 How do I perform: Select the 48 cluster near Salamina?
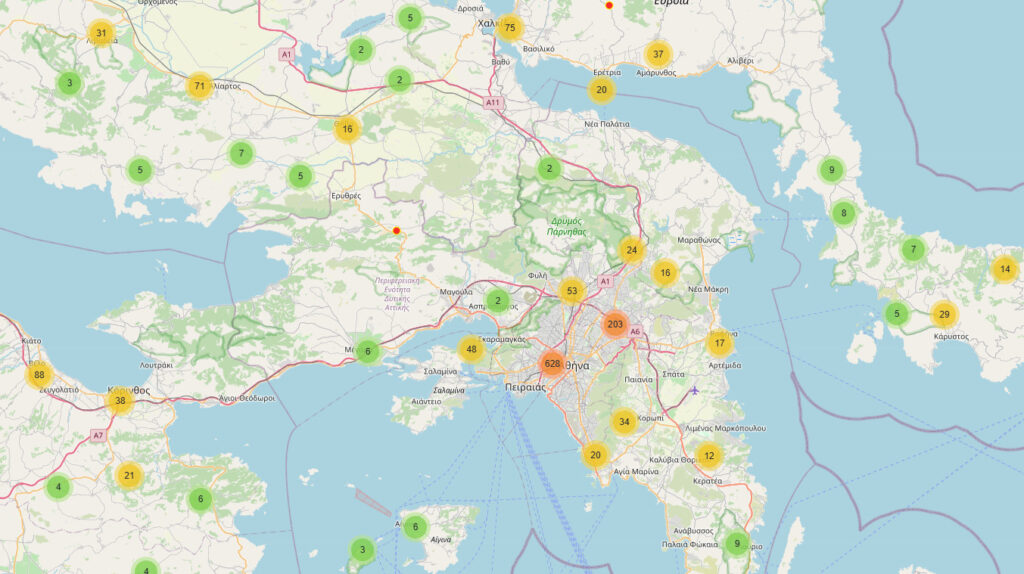tap(471, 349)
